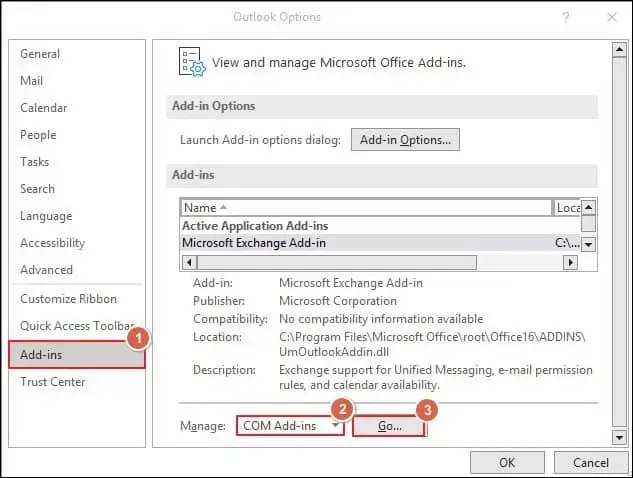Viewport: 633px width, 478px height.
Task: Sort add-ins by the Name column header
Action: coord(365,208)
